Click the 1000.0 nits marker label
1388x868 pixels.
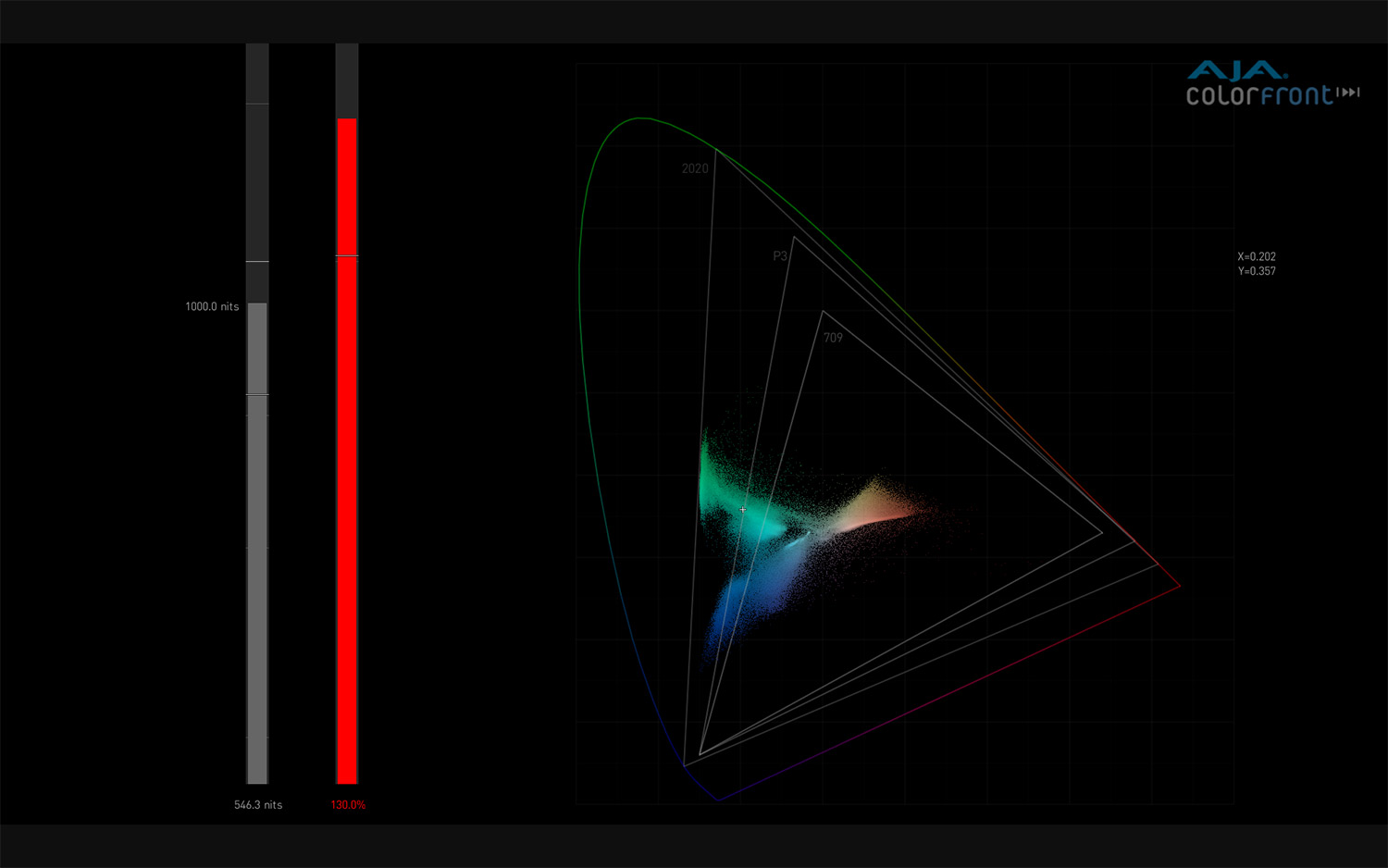click(212, 306)
